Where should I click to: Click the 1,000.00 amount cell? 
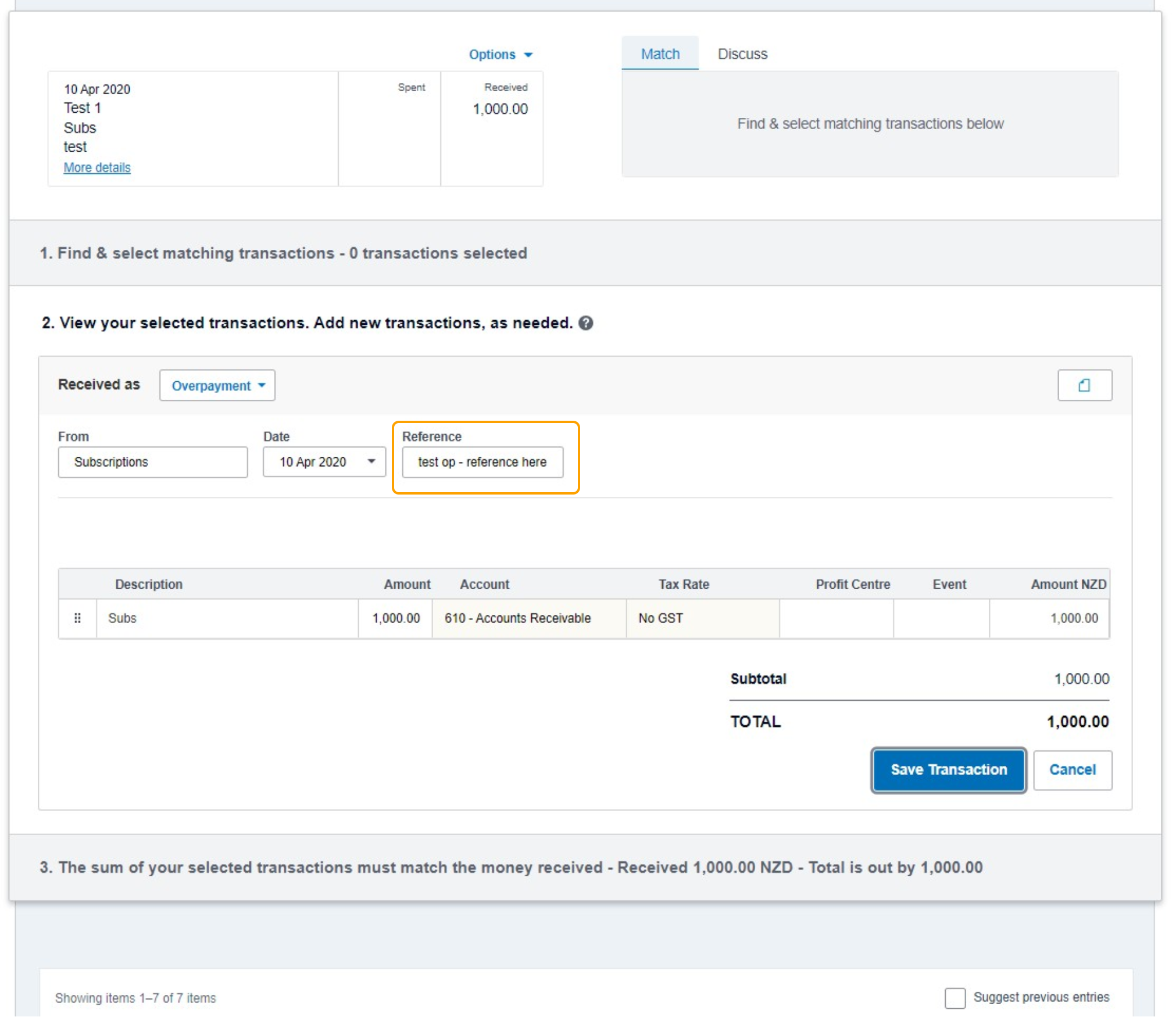(x=395, y=618)
